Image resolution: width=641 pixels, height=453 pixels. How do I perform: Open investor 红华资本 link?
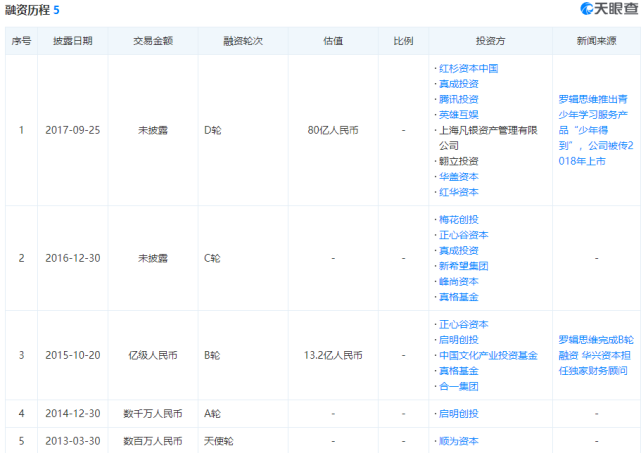(x=459, y=192)
